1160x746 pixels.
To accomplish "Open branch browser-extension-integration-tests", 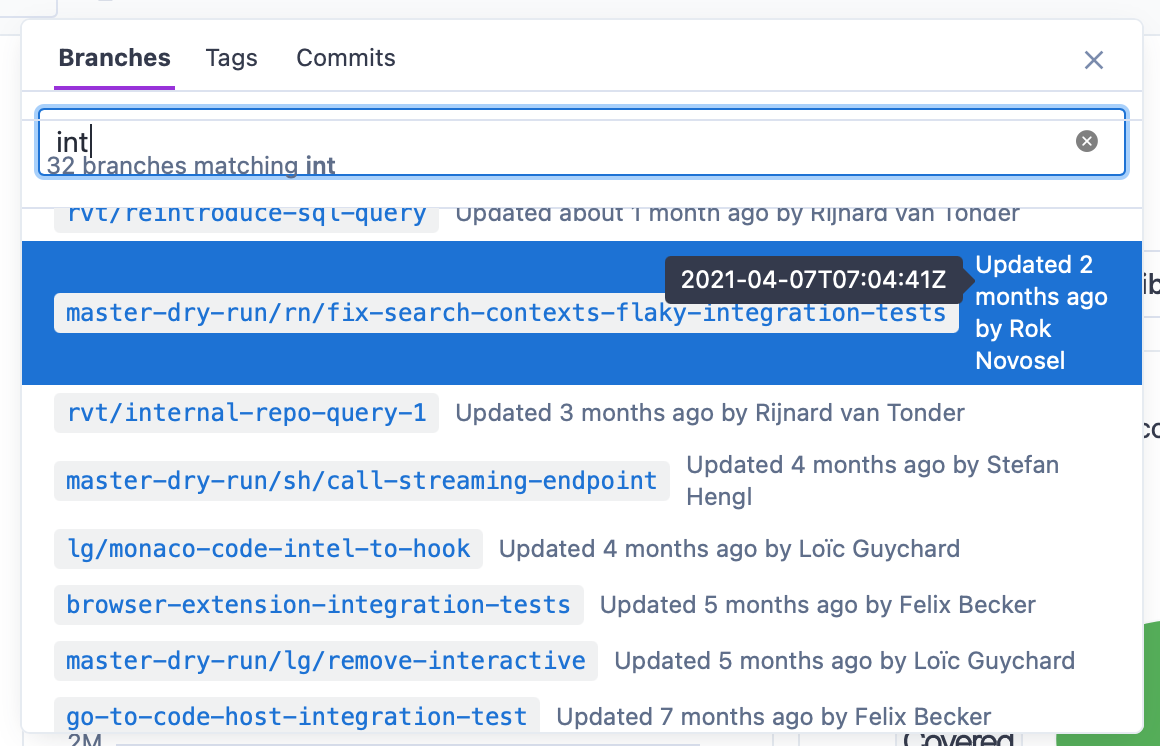I will [x=319, y=605].
